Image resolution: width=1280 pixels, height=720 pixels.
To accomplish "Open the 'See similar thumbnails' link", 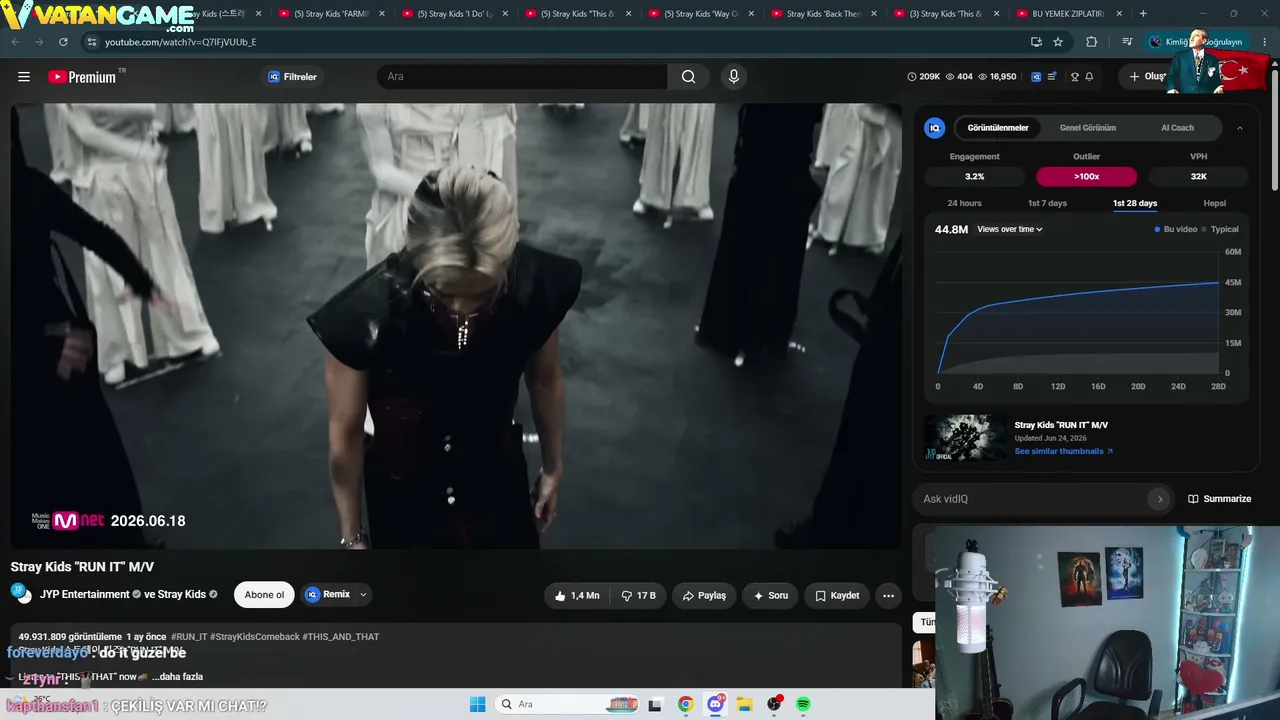I will [x=1063, y=451].
